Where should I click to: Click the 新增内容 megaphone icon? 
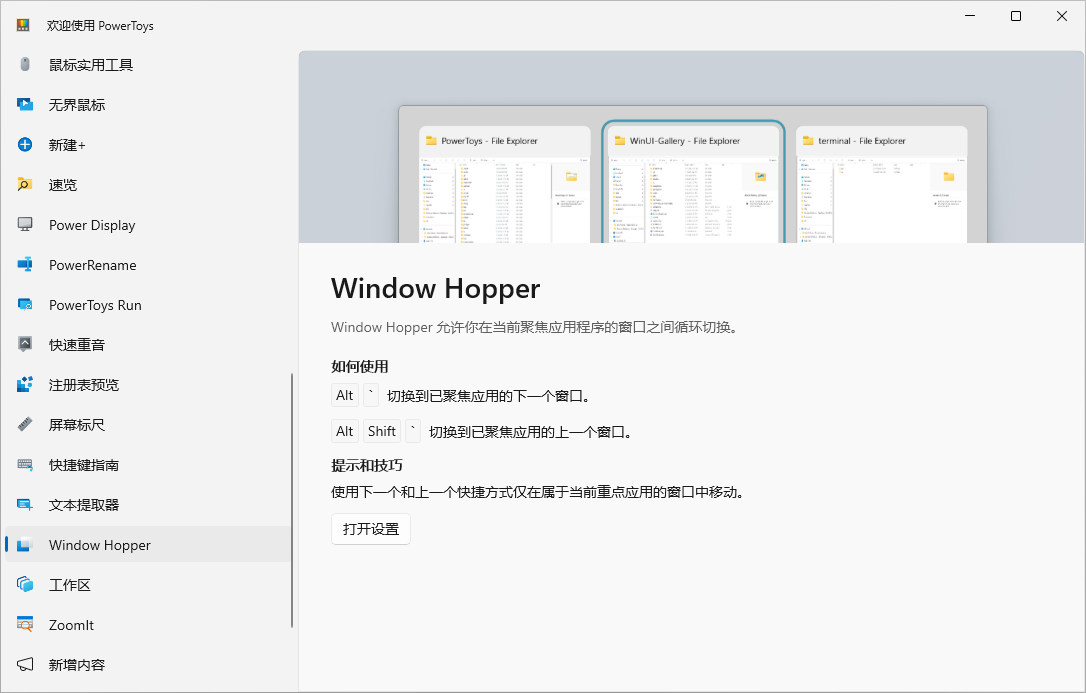point(25,665)
